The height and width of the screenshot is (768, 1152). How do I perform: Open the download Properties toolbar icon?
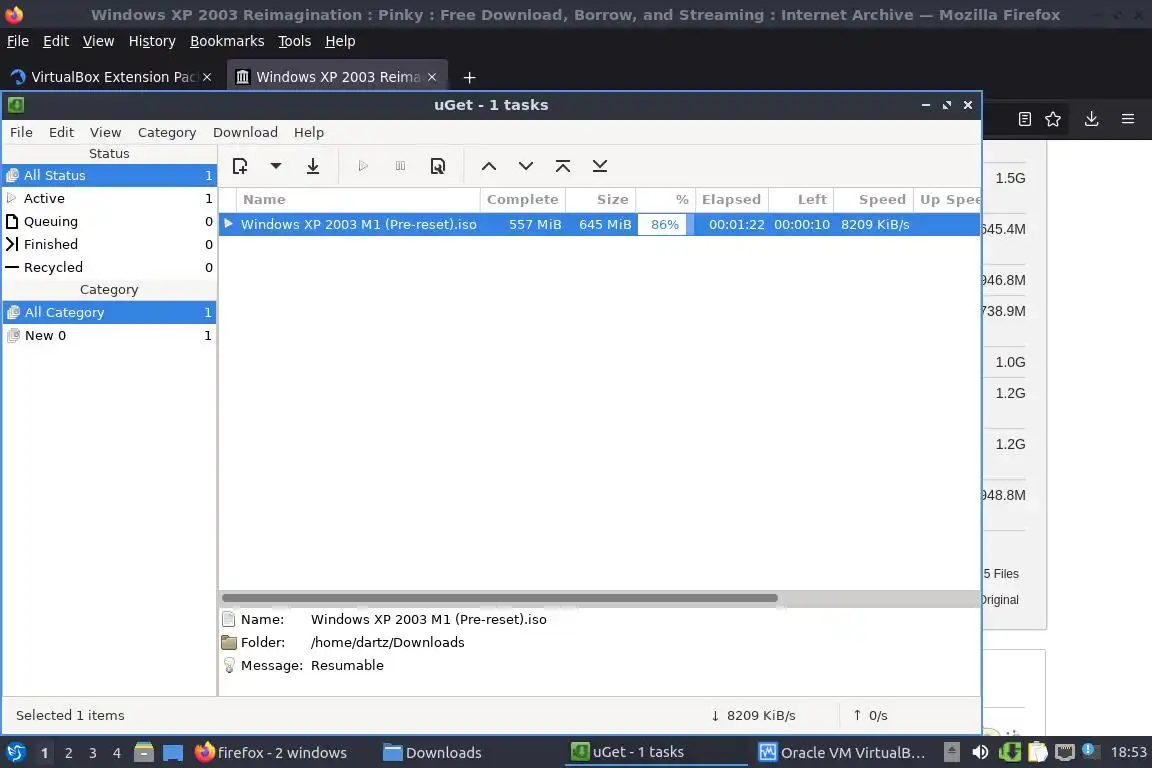438,166
